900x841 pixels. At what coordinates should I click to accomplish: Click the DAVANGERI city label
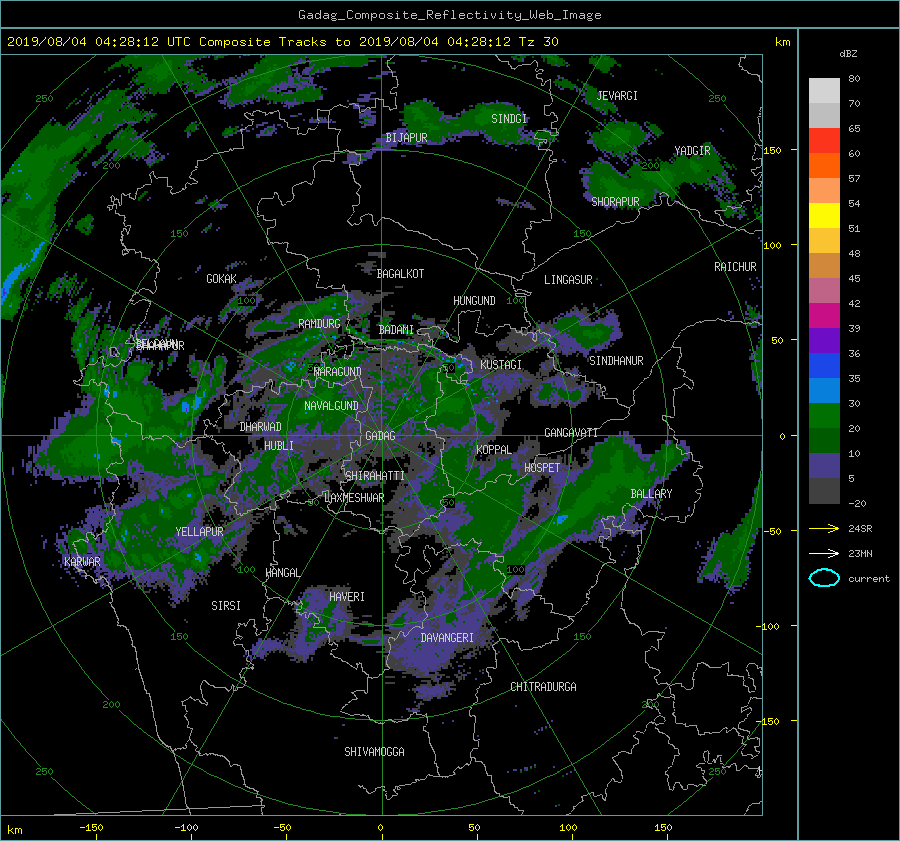tap(447, 638)
